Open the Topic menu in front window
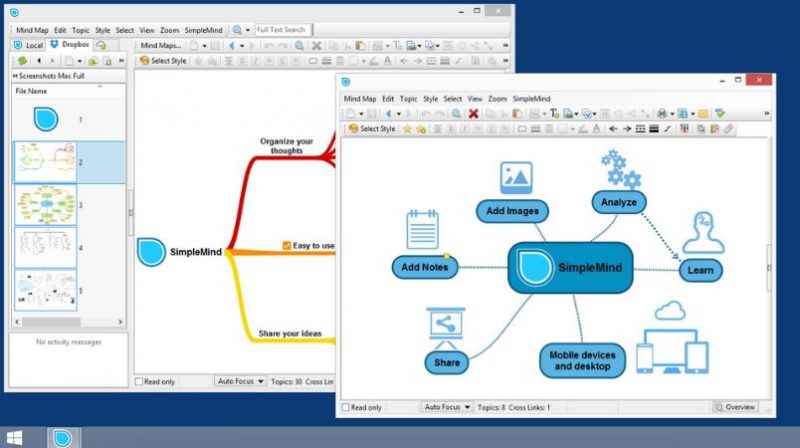The width and height of the screenshot is (800, 448). pos(408,98)
